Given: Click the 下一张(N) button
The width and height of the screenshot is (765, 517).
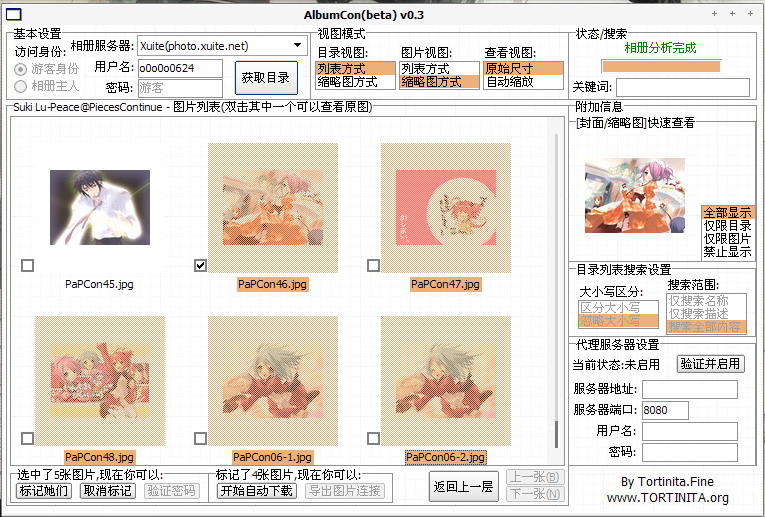Looking at the screenshot, I should [535, 494].
